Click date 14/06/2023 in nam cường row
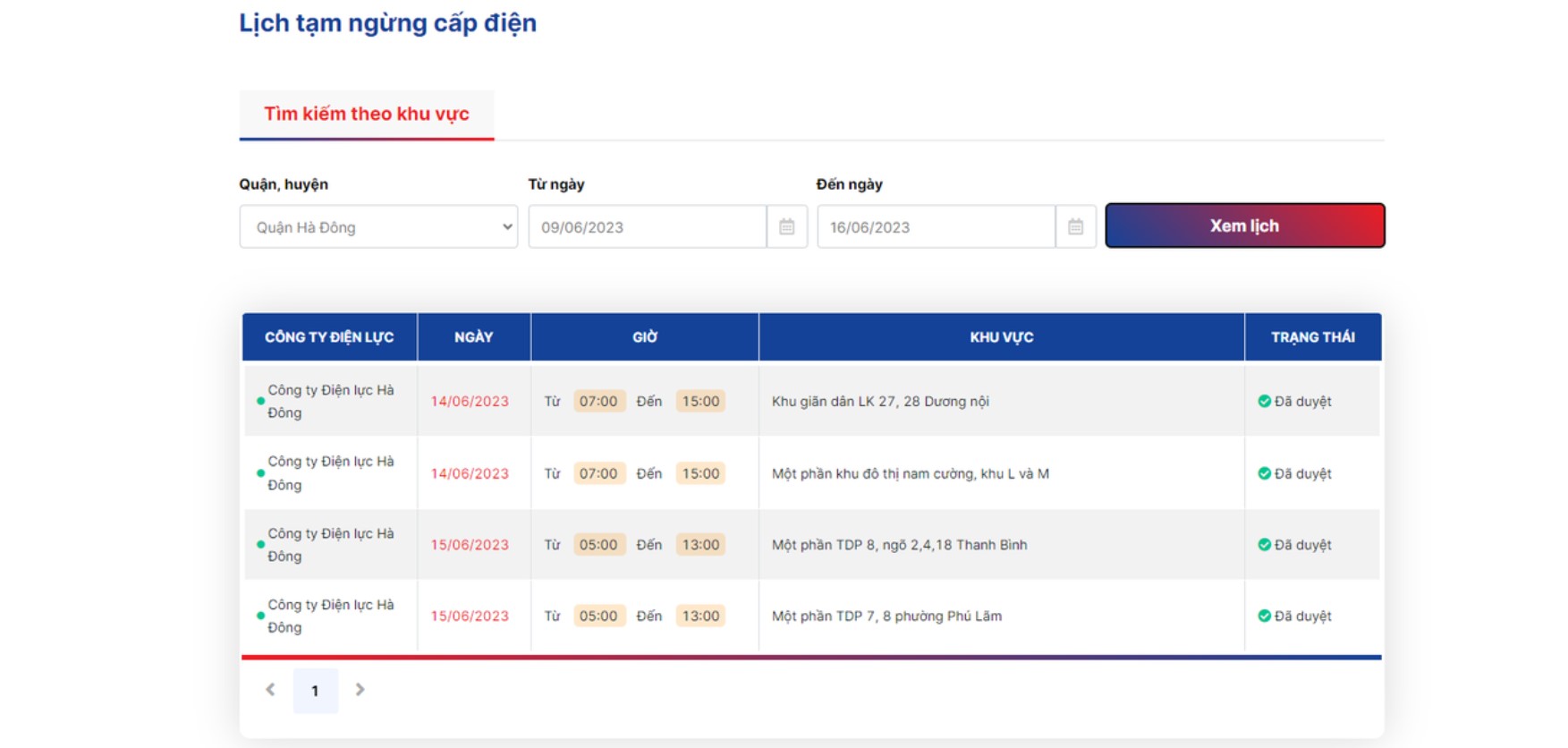The height and width of the screenshot is (748, 1568). tap(470, 474)
